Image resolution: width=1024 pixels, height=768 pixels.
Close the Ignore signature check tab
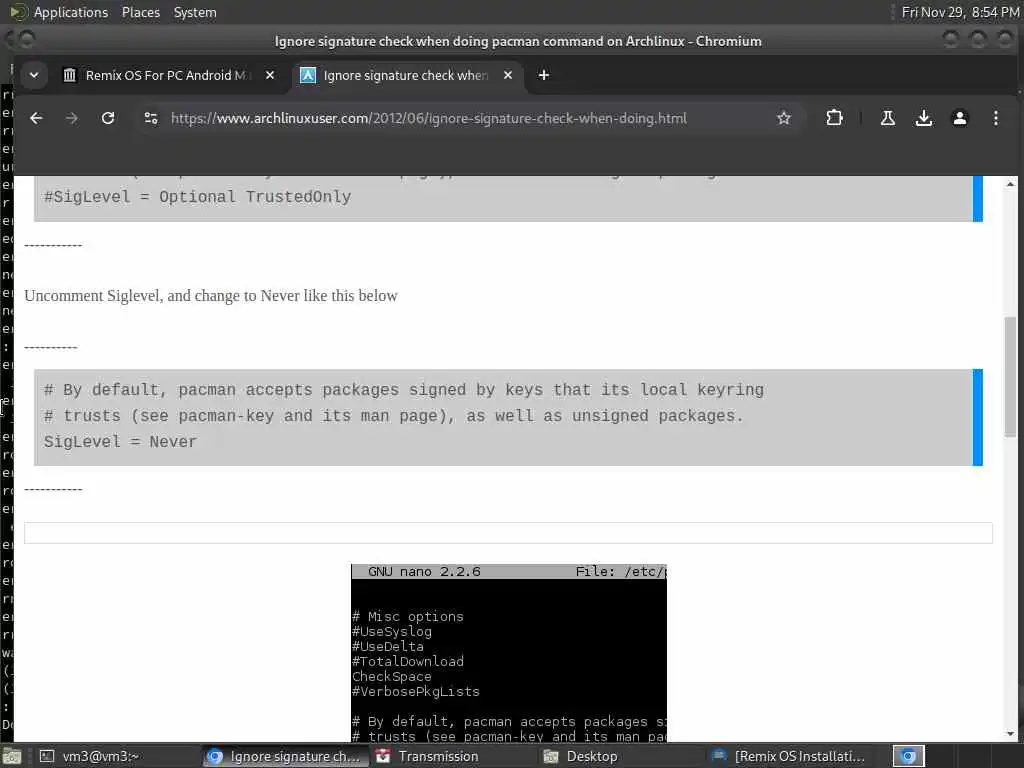pyautogui.click(x=507, y=75)
